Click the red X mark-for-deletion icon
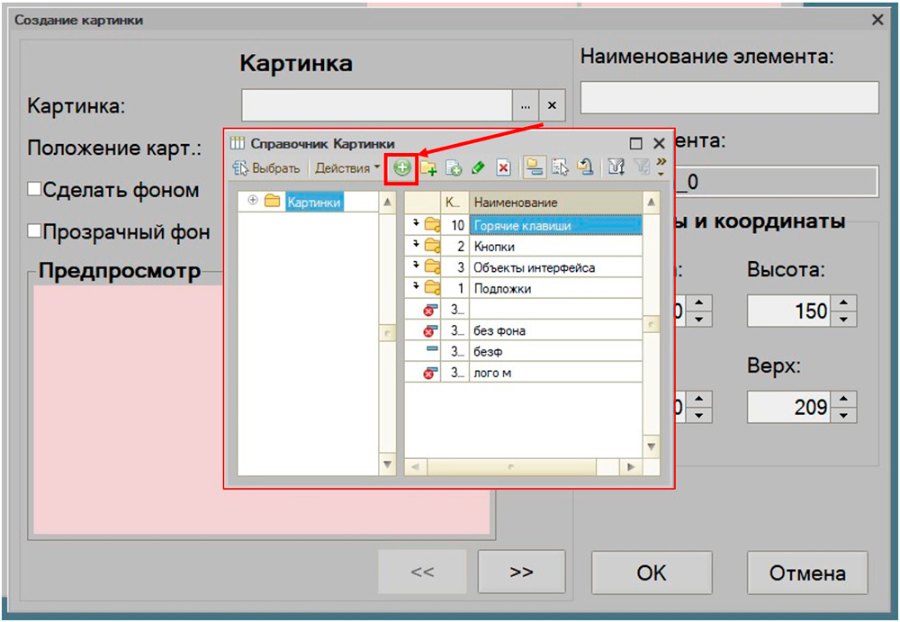This screenshot has height=622, width=900. pyautogui.click(x=503, y=168)
